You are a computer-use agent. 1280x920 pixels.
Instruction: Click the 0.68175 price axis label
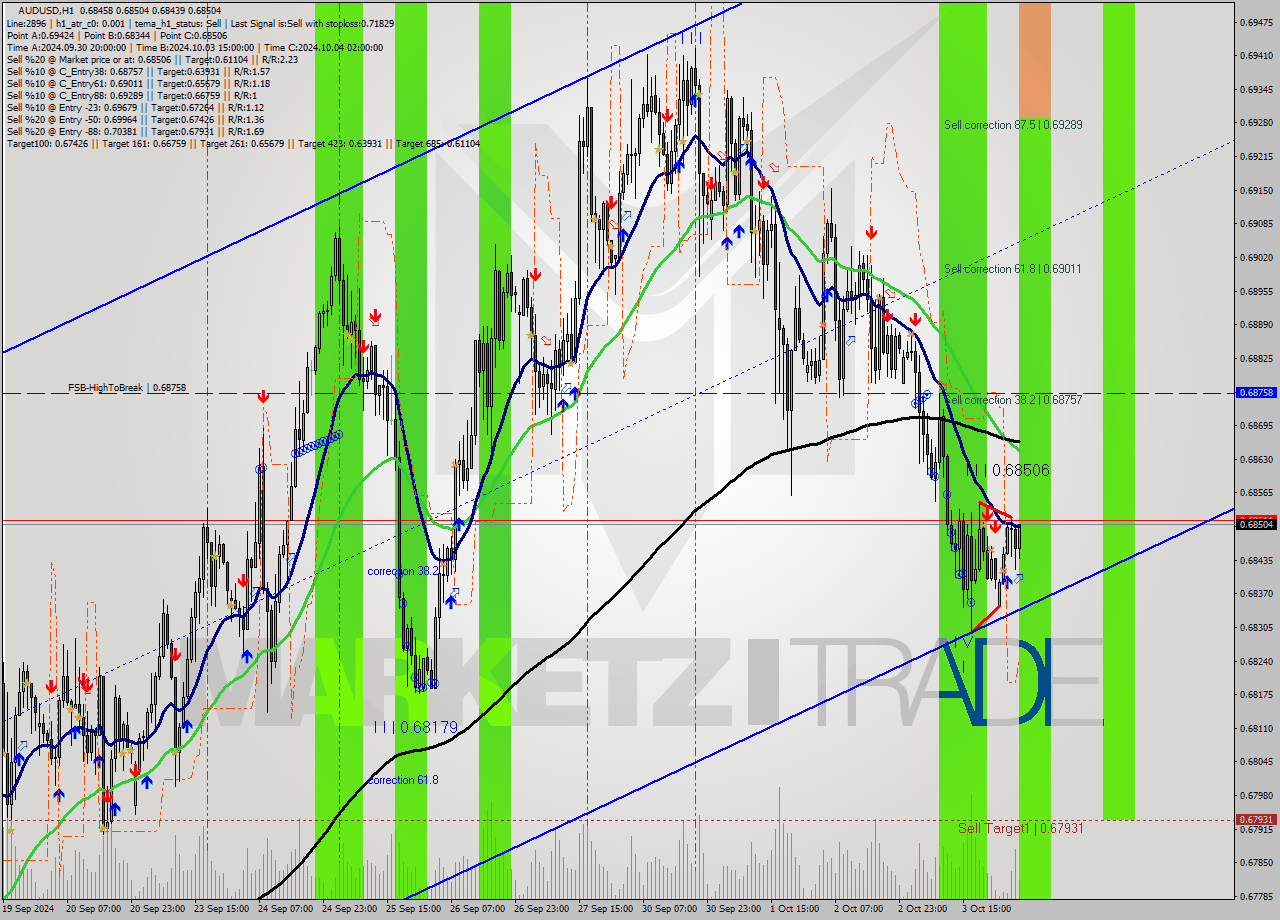tap(1256, 694)
